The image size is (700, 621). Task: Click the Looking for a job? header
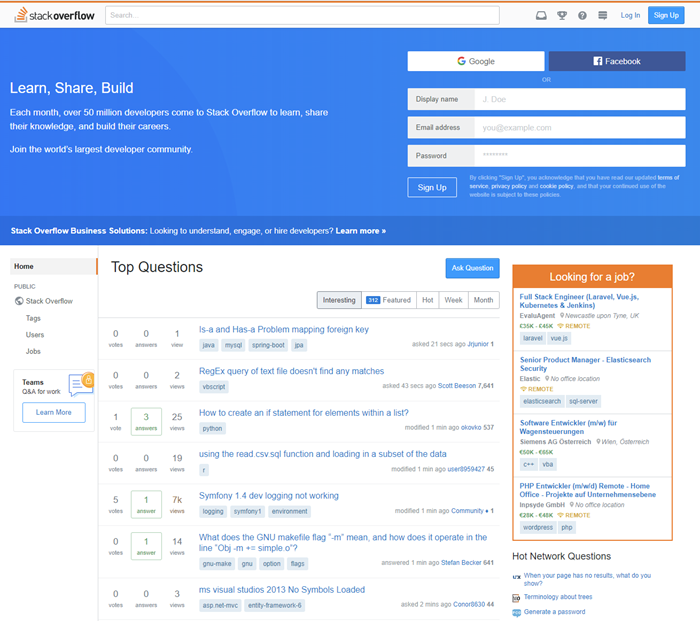pyautogui.click(x=592, y=277)
